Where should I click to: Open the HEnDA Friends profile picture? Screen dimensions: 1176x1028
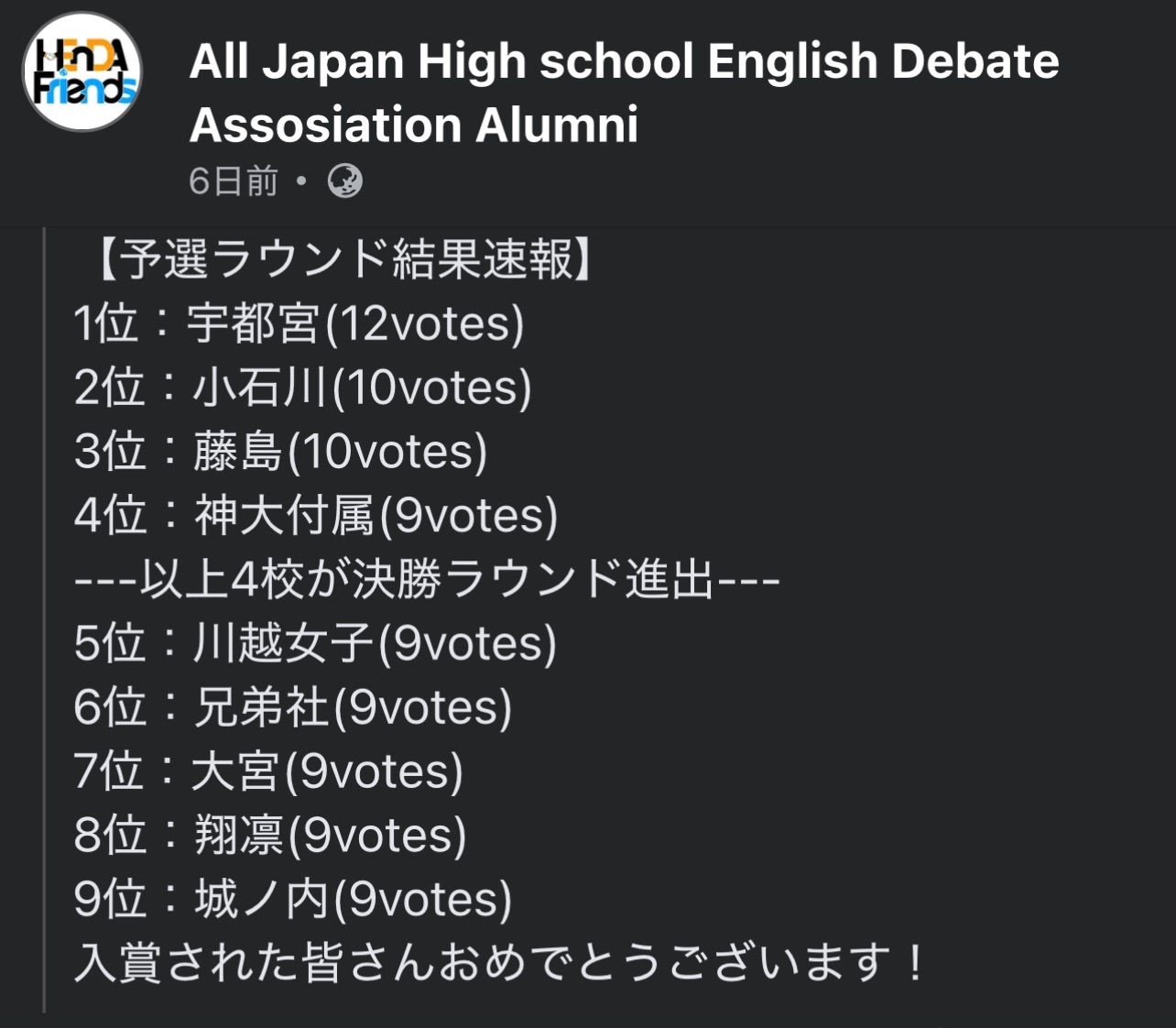pyautogui.click(x=82, y=71)
